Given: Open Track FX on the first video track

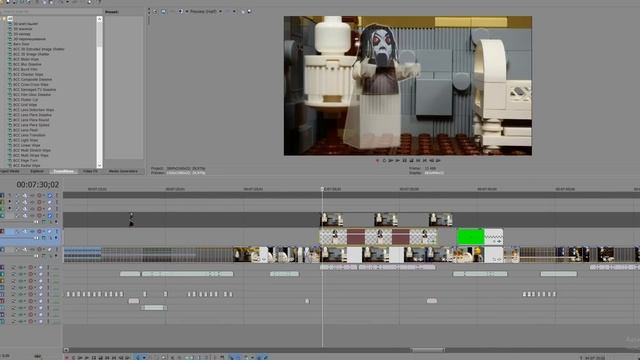Looking at the screenshot, I should coord(32,195).
